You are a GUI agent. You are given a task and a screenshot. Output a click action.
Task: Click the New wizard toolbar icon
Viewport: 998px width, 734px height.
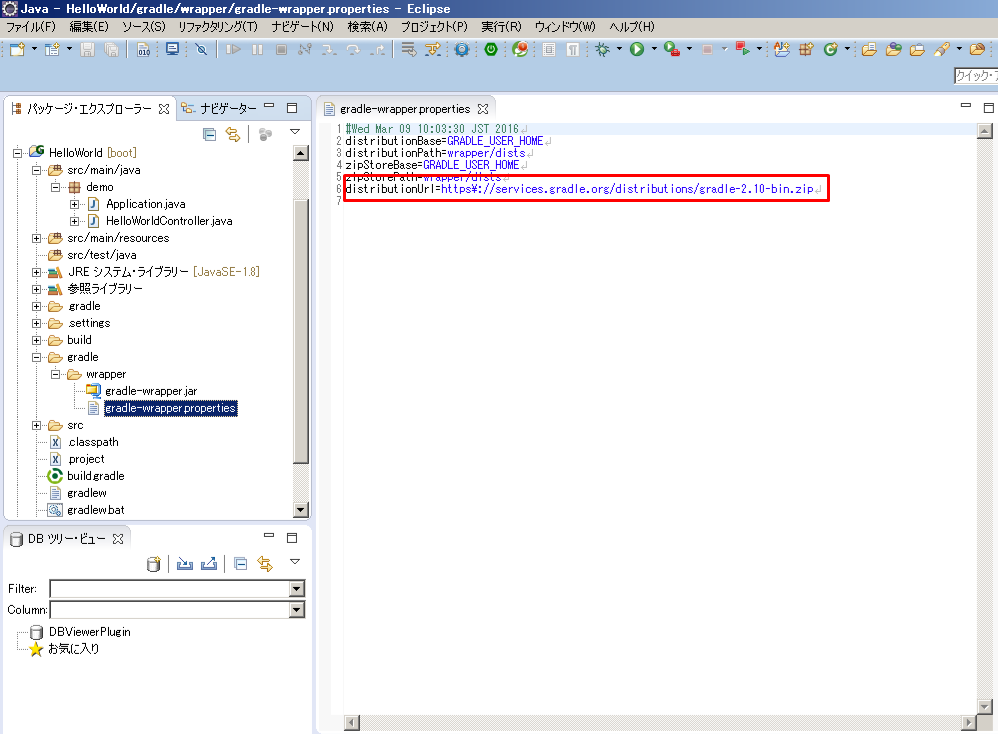[x=16, y=48]
